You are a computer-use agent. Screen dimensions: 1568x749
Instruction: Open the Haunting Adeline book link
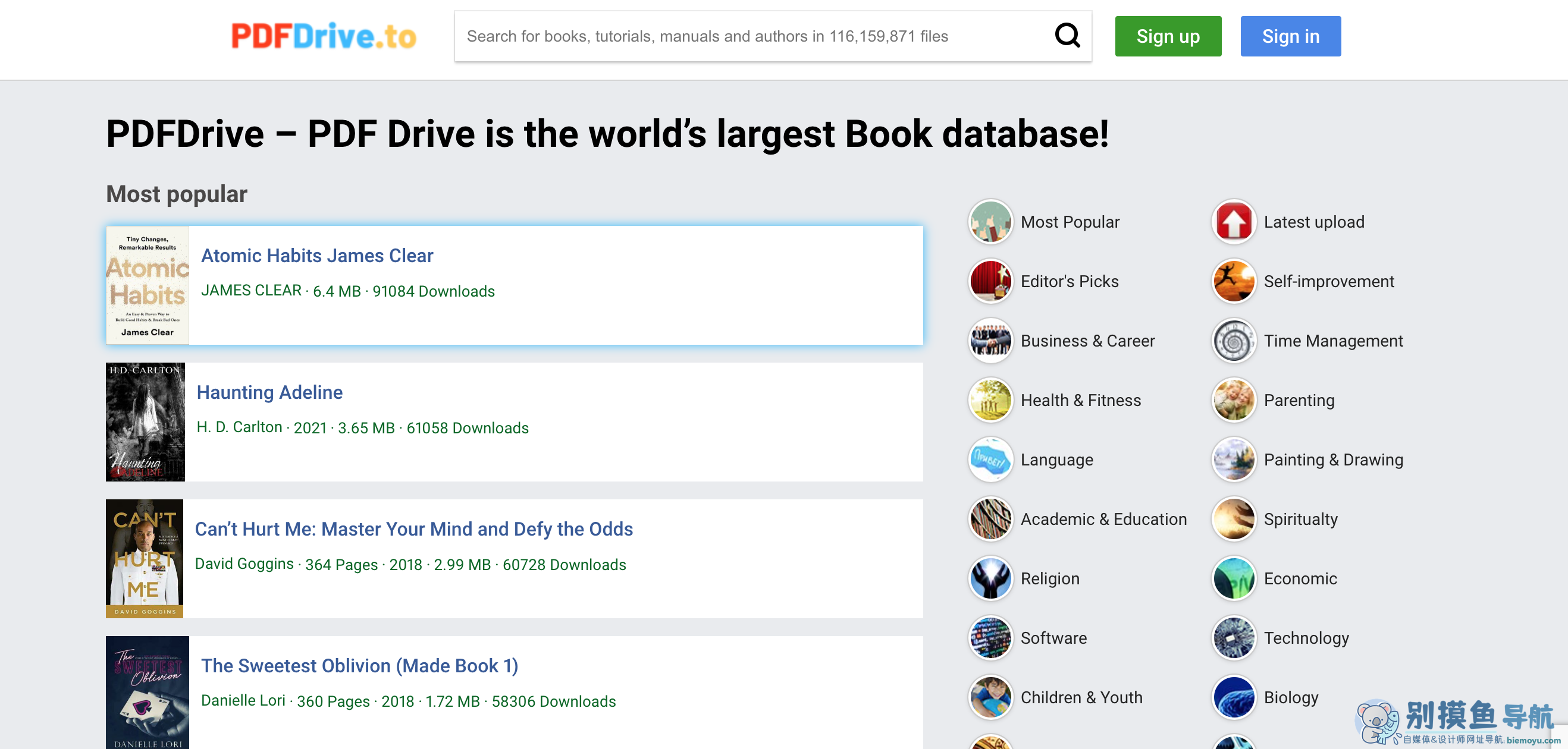coord(269,392)
